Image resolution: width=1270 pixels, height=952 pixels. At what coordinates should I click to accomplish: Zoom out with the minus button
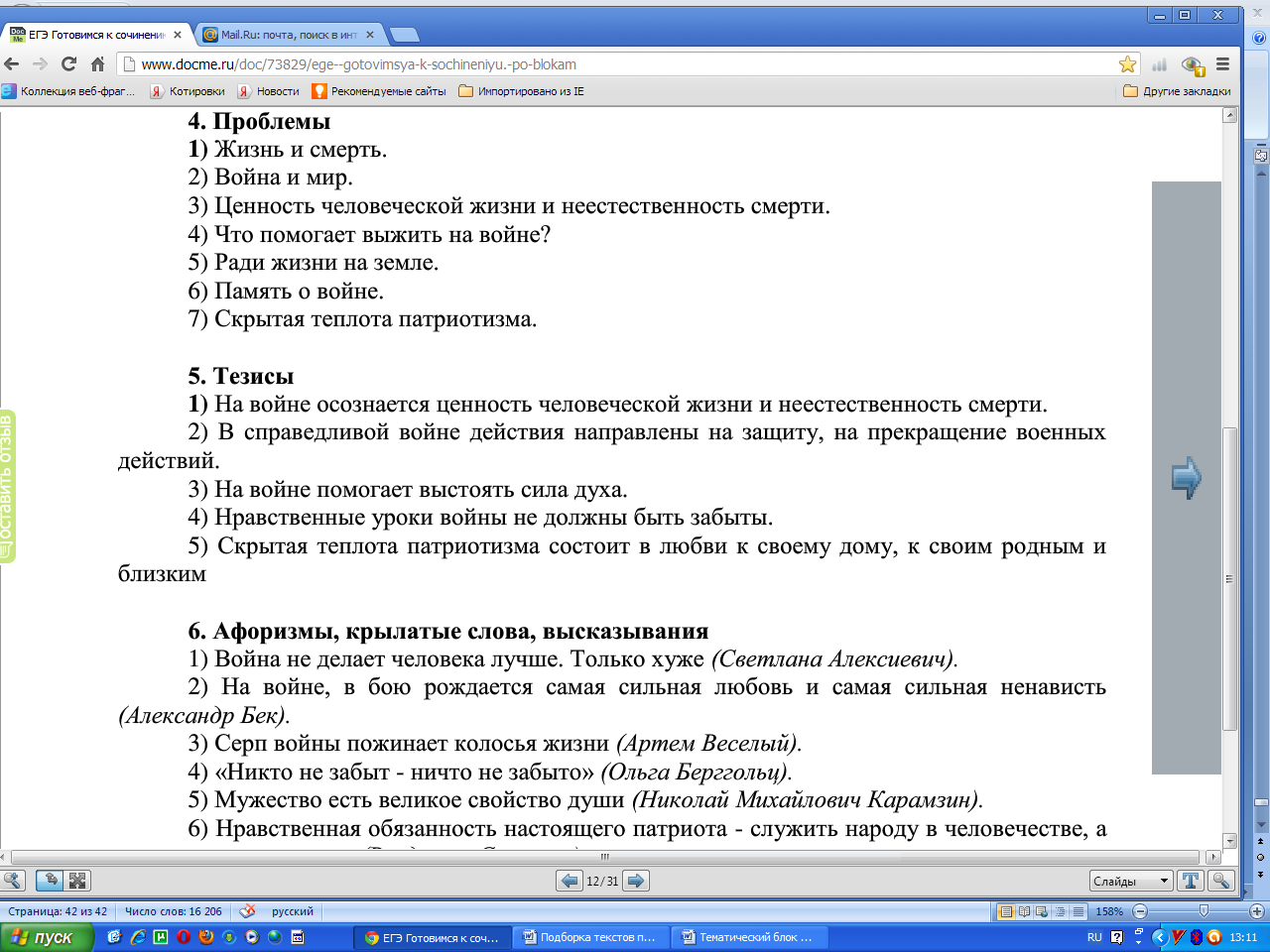(x=1140, y=911)
